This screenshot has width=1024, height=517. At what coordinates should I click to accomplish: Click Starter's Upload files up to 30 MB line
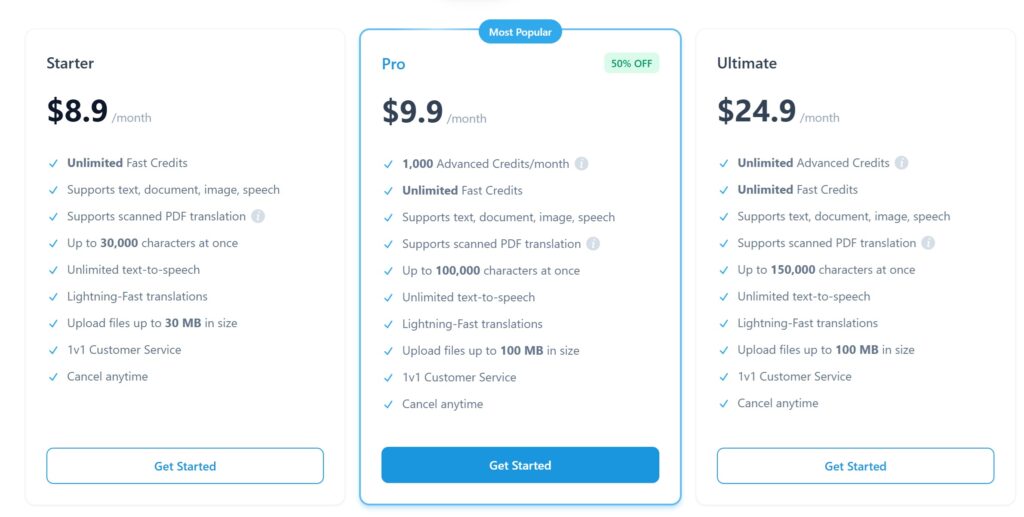click(152, 323)
